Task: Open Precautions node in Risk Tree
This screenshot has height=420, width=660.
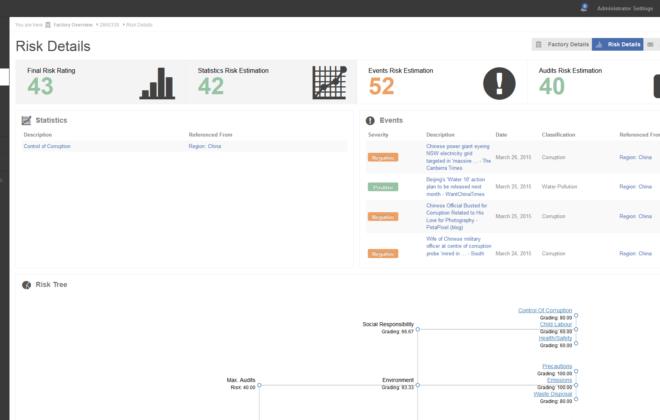Action: 557,366
